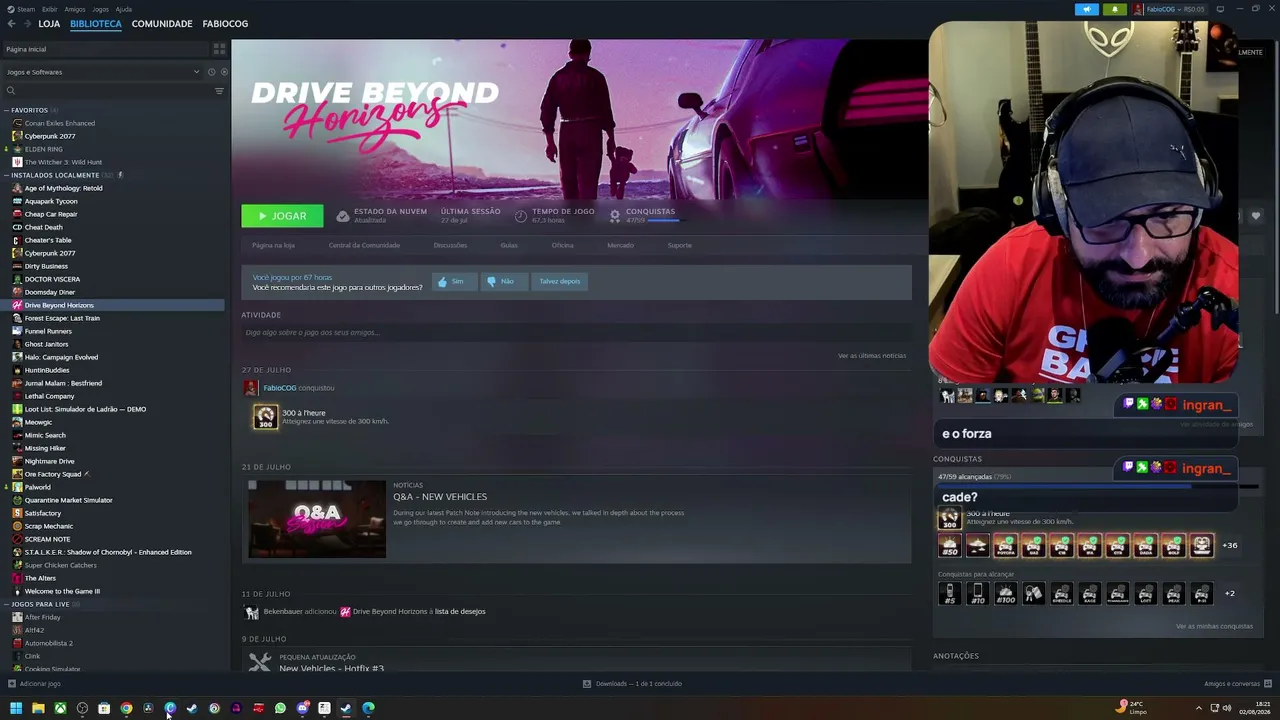Open the Windows Start menu
The height and width of the screenshot is (720, 1280).
[16, 708]
